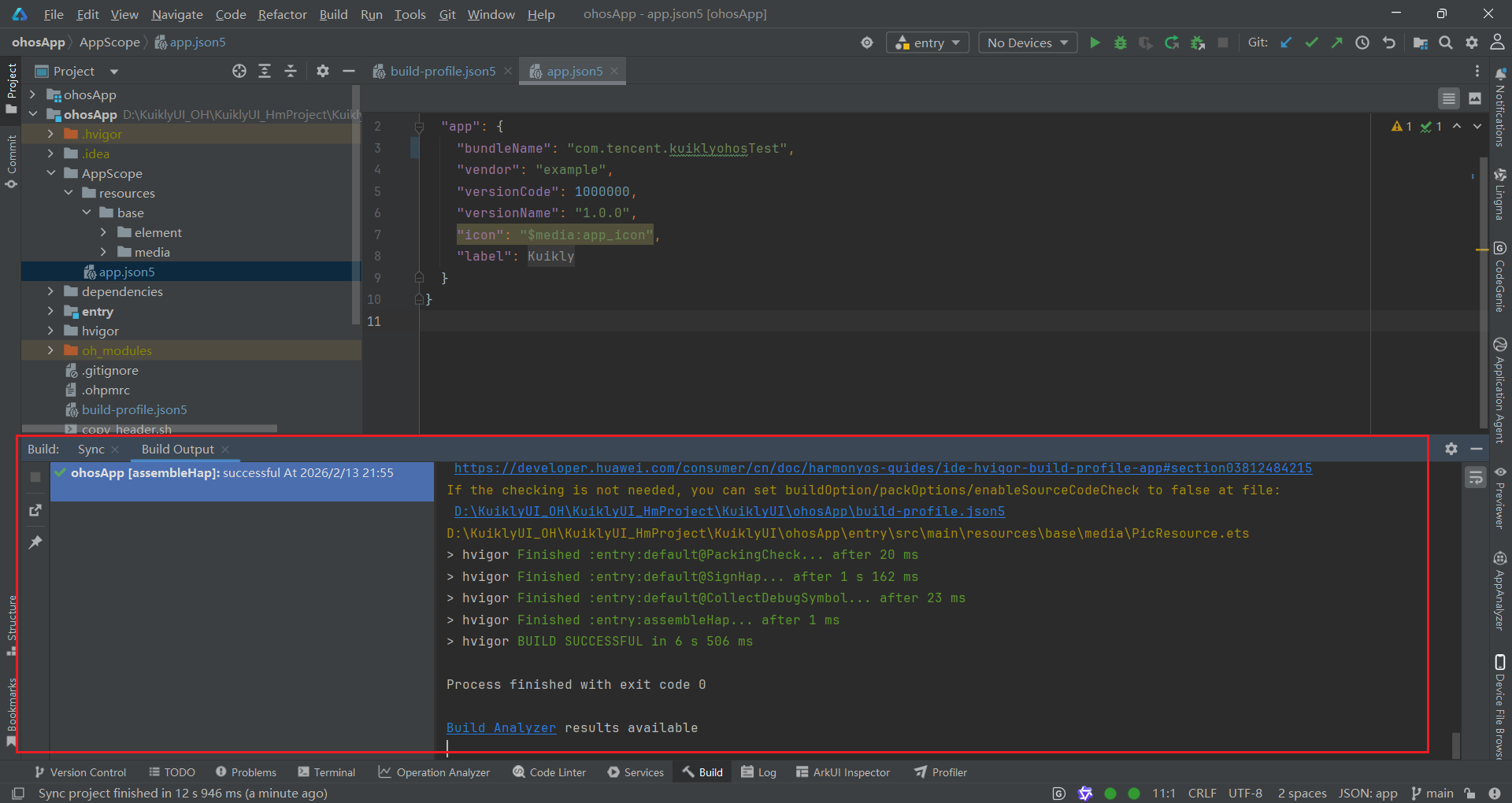Viewport: 1512px width, 803px height.
Task: Open the Terminal tool window
Action: click(x=327, y=772)
